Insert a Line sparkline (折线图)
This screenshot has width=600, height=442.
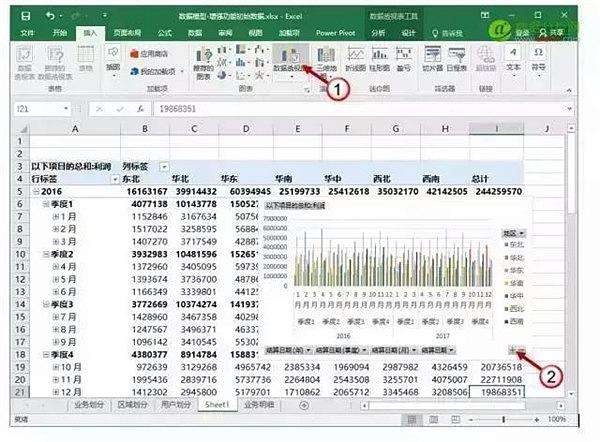point(355,59)
